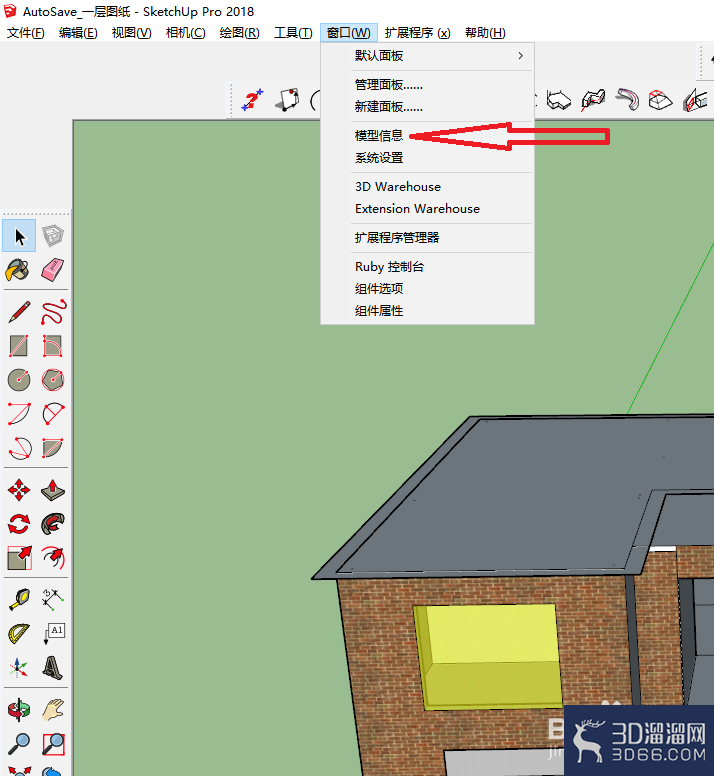Viewport: 714px width, 776px height.
Task: Click the tilted square face with dots icon
Action: pos(287,99)
